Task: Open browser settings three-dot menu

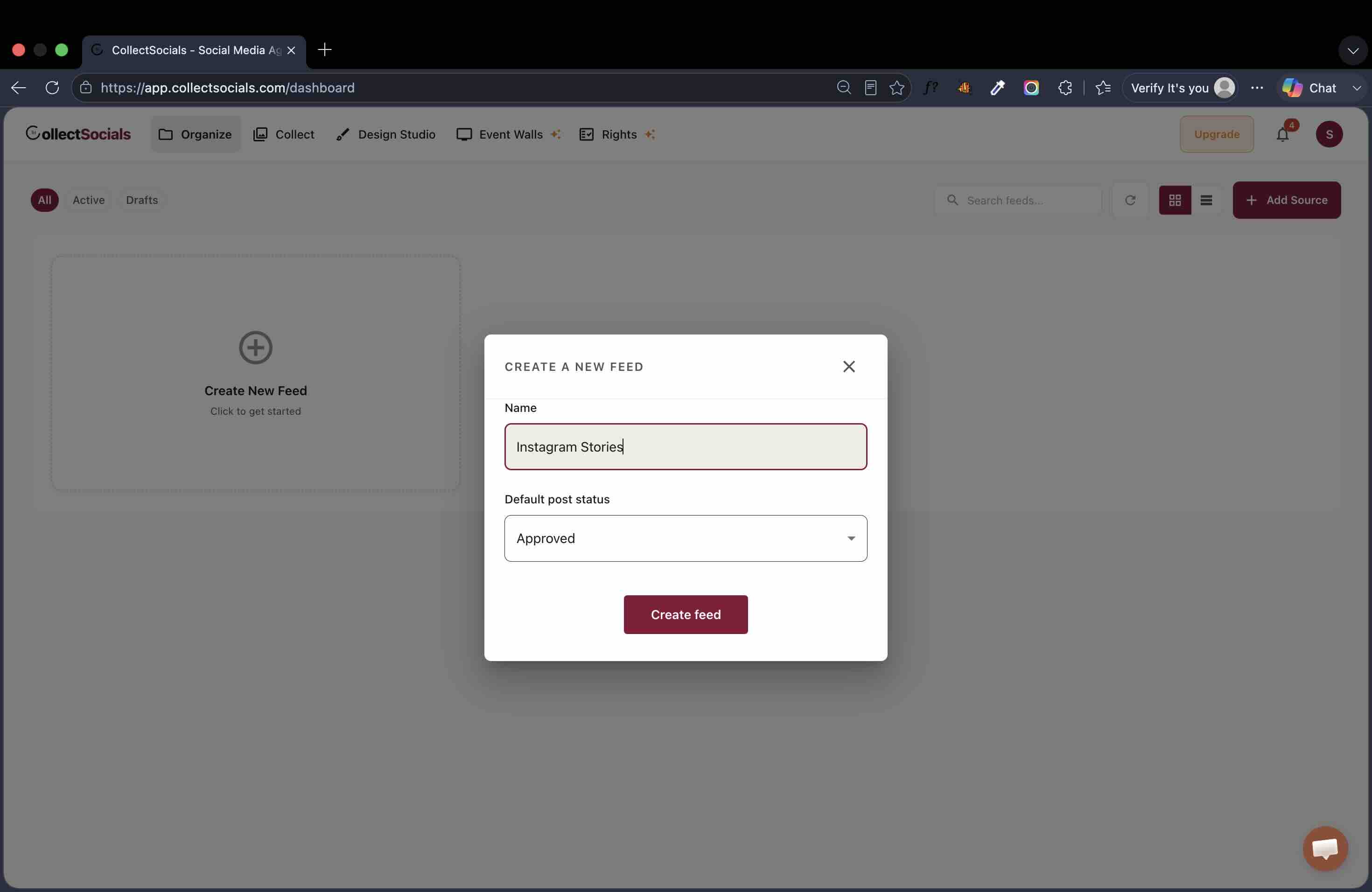Action: click(x=1257, y=88)
